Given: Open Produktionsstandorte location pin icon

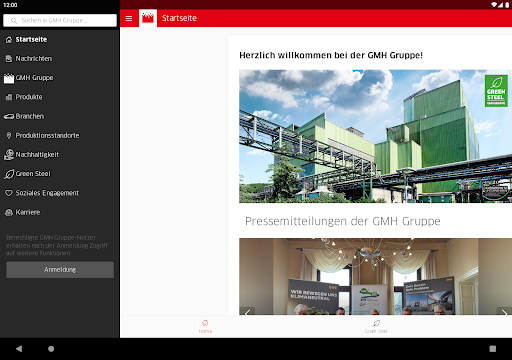Looking at the screenshot, I should click(9, 135).
